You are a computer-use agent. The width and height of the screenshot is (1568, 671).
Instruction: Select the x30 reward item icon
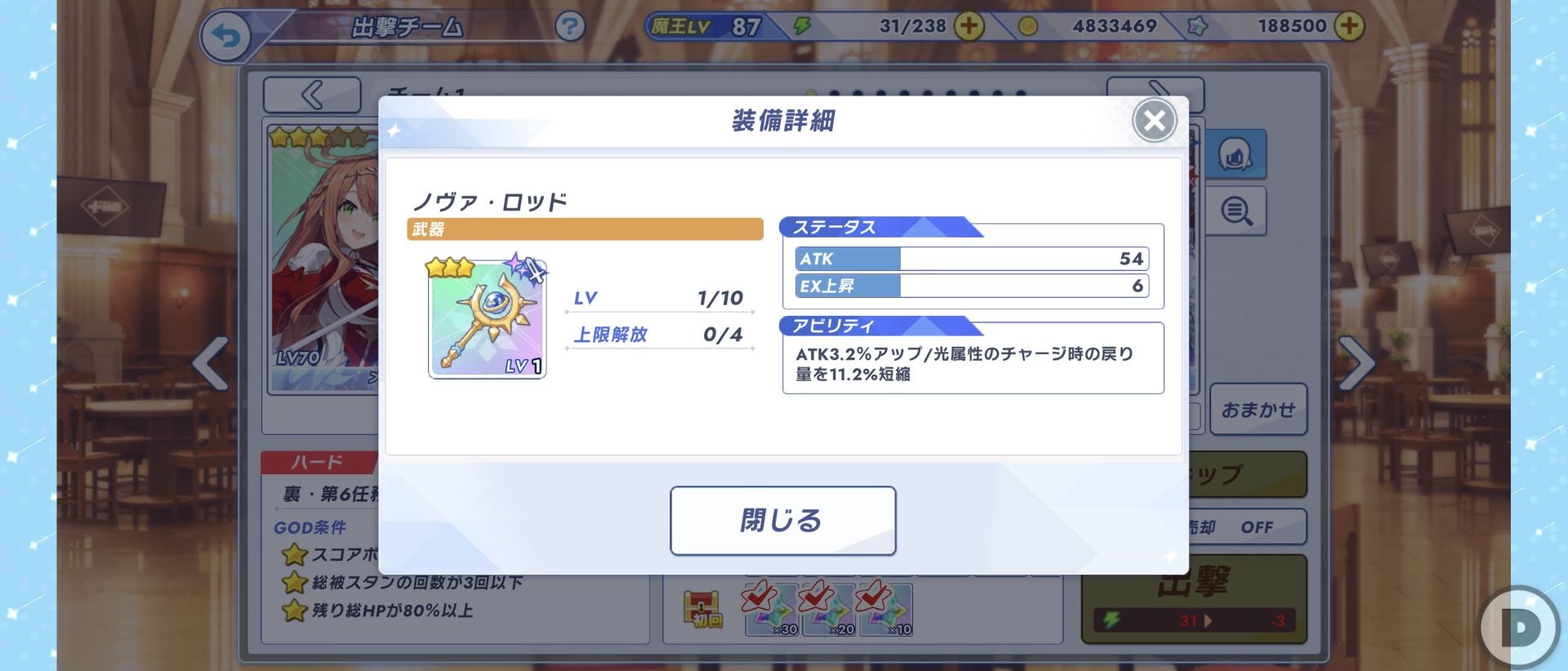[x=771, y=609]
